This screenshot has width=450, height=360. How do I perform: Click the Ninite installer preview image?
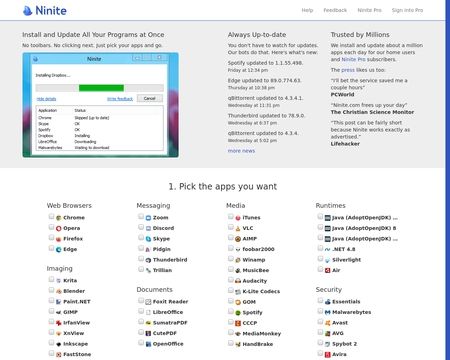pyautogui.click(x=101, y=105)
